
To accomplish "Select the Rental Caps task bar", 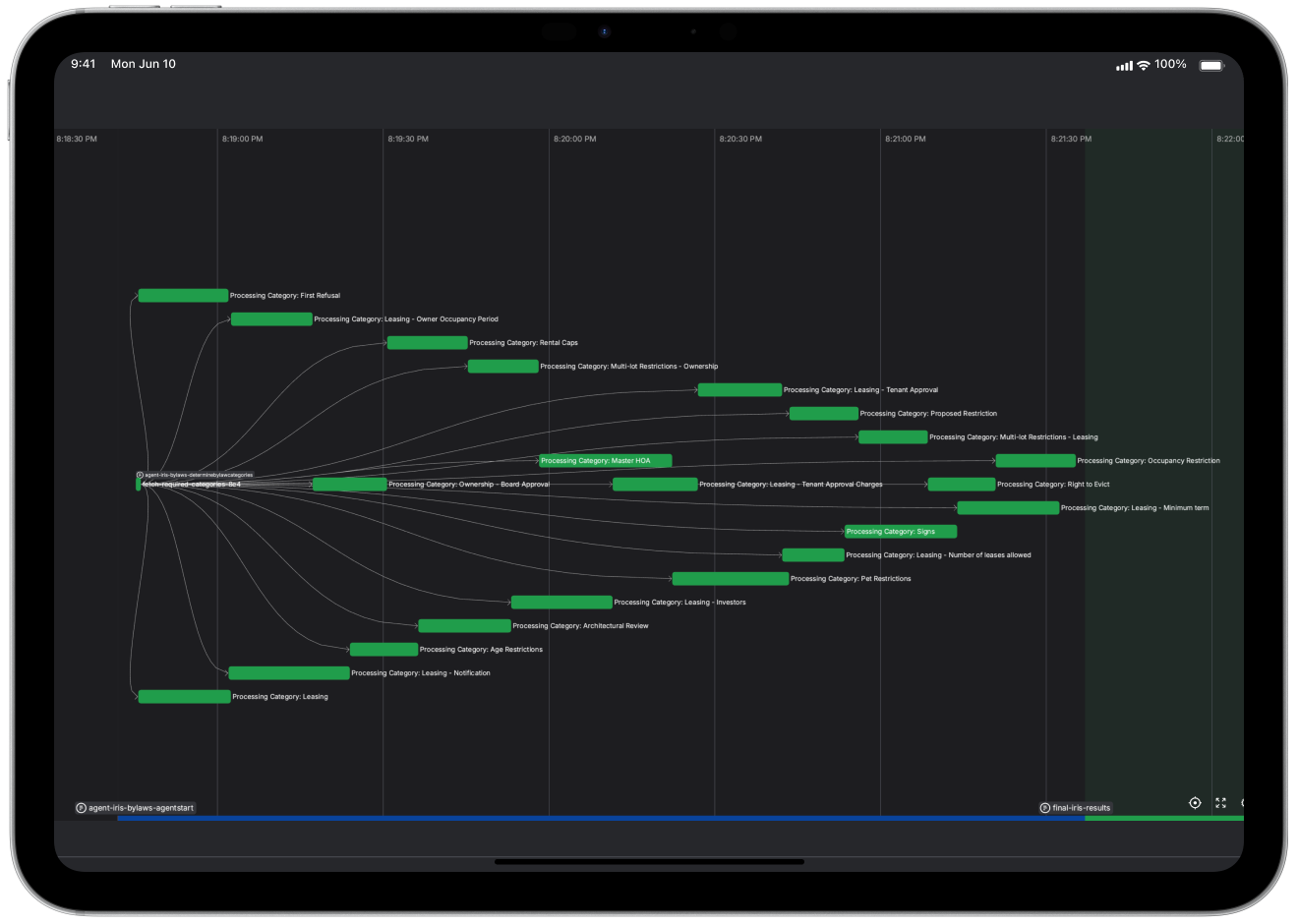I will (427, 343).
